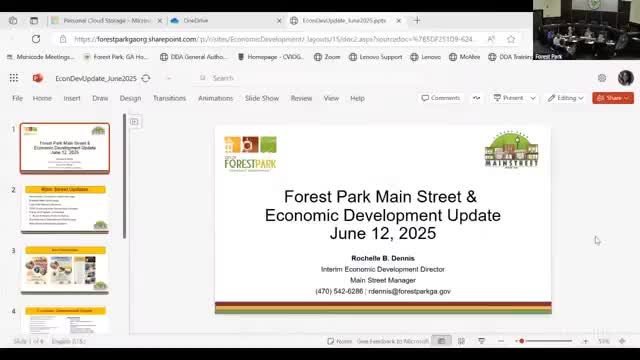
Task: Open the Slide Show ribbon tab
Action: click(x=262, y=98)
